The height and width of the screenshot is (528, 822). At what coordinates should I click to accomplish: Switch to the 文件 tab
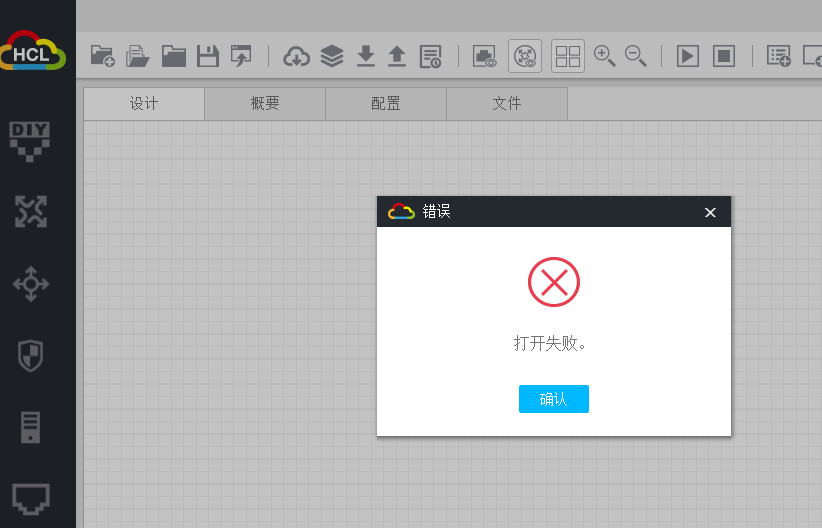click(507, 103)
